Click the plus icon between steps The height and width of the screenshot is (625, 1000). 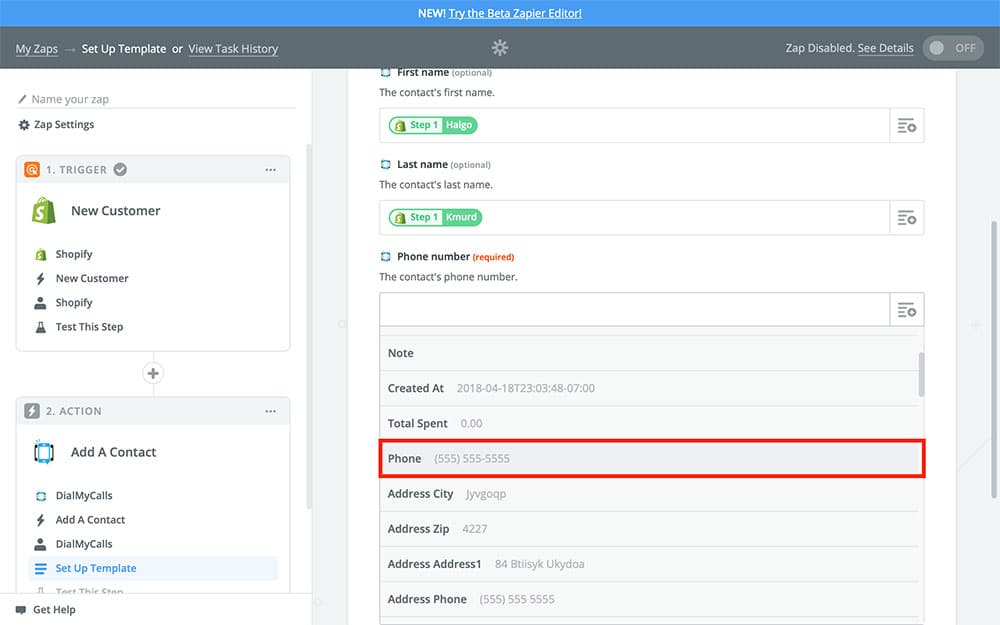[x=153, y=374]
